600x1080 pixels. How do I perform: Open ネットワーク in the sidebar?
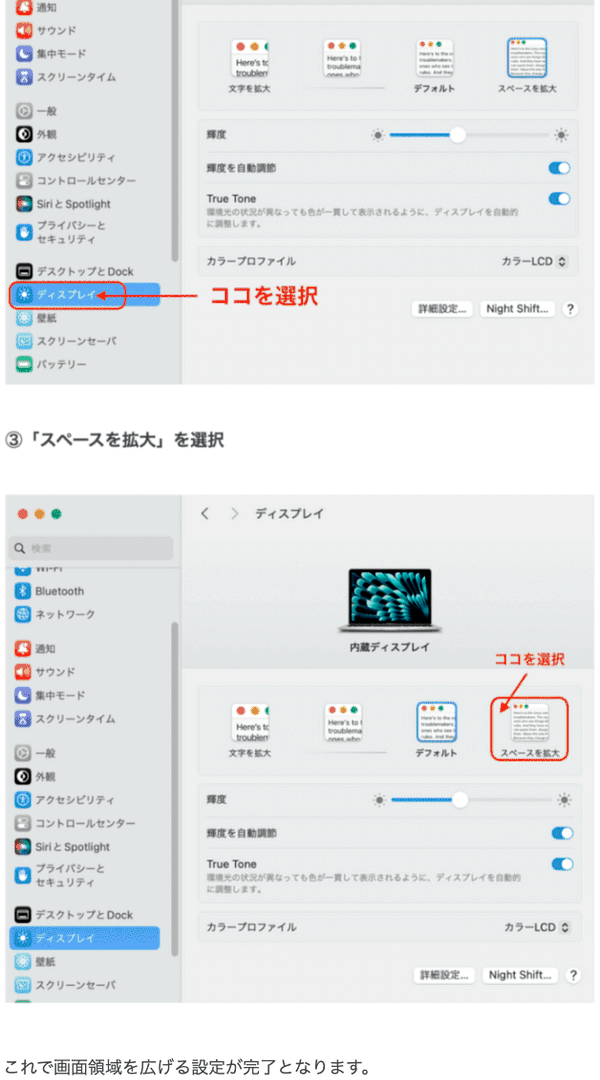click(x=65, y=614)
